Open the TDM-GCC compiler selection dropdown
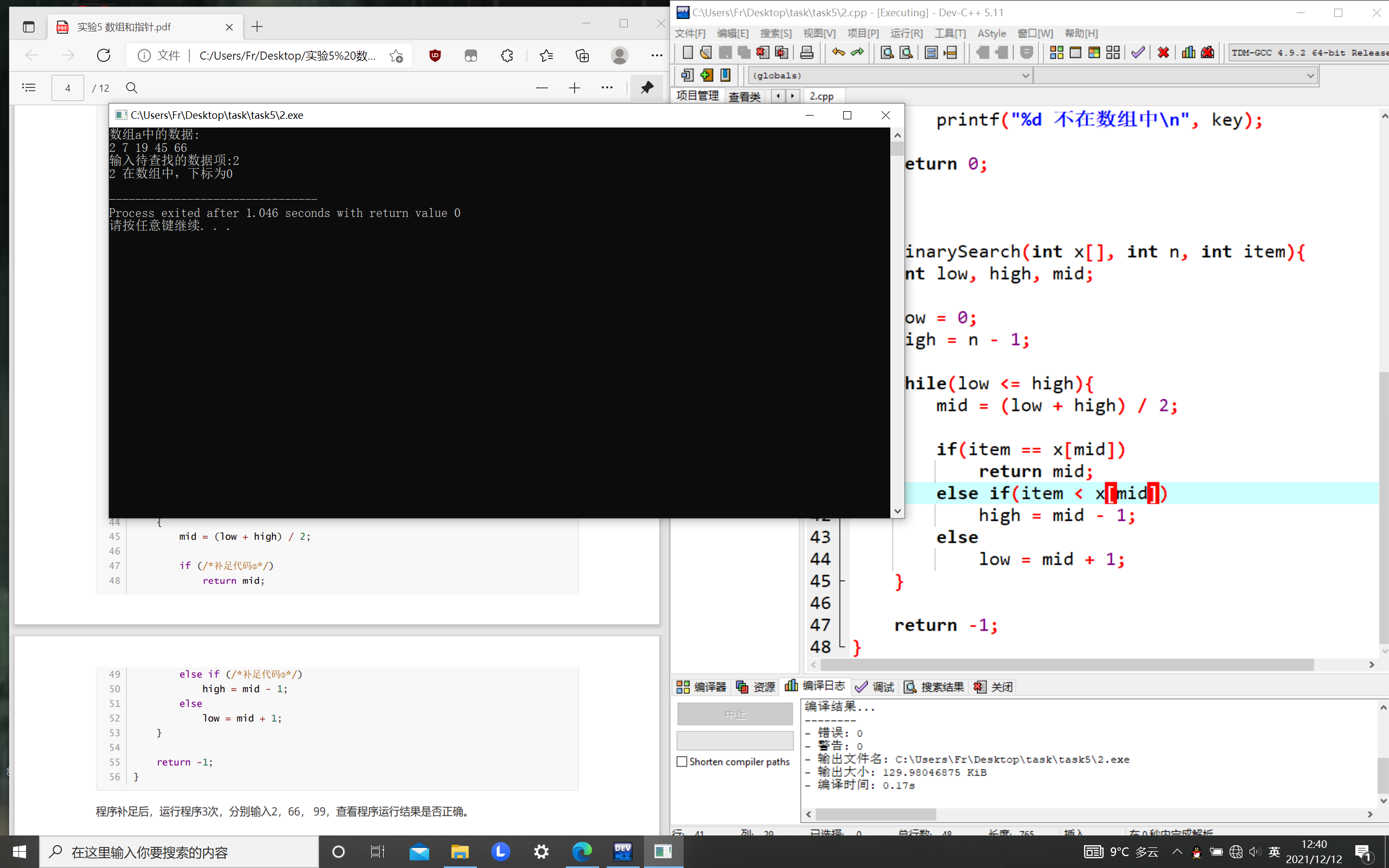The height and width of the screenshot is (868, 1389). 1309,53
